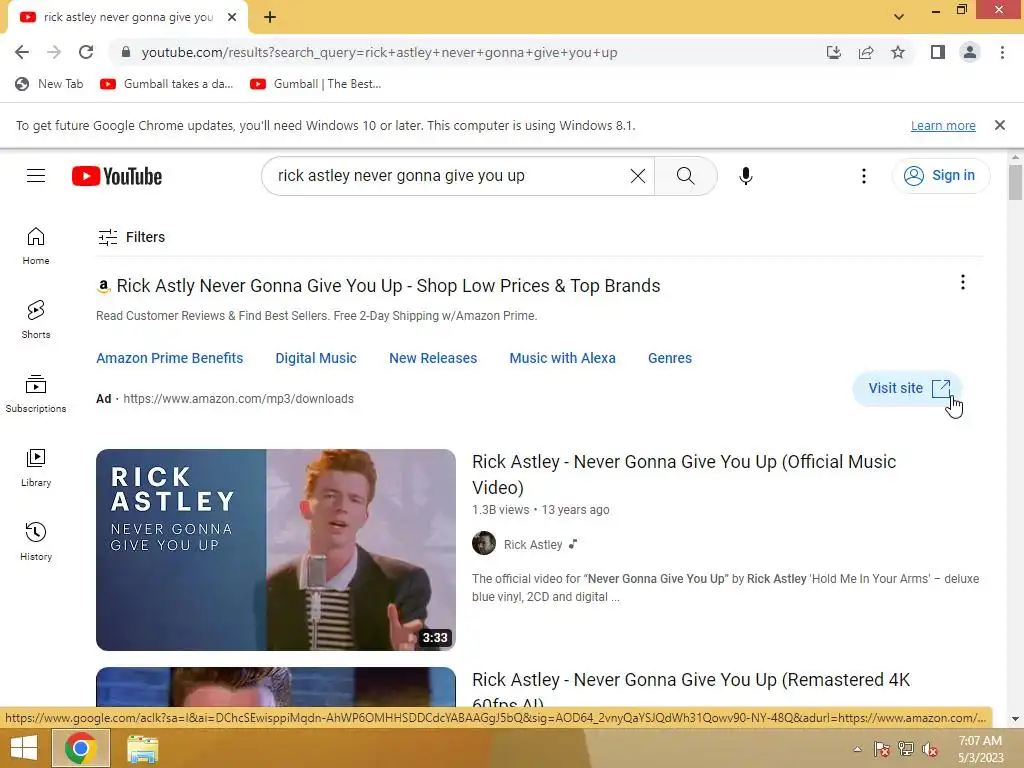Open the YouTube guide hamburger menu
The image size is (1024, 768).
[36, 176]
